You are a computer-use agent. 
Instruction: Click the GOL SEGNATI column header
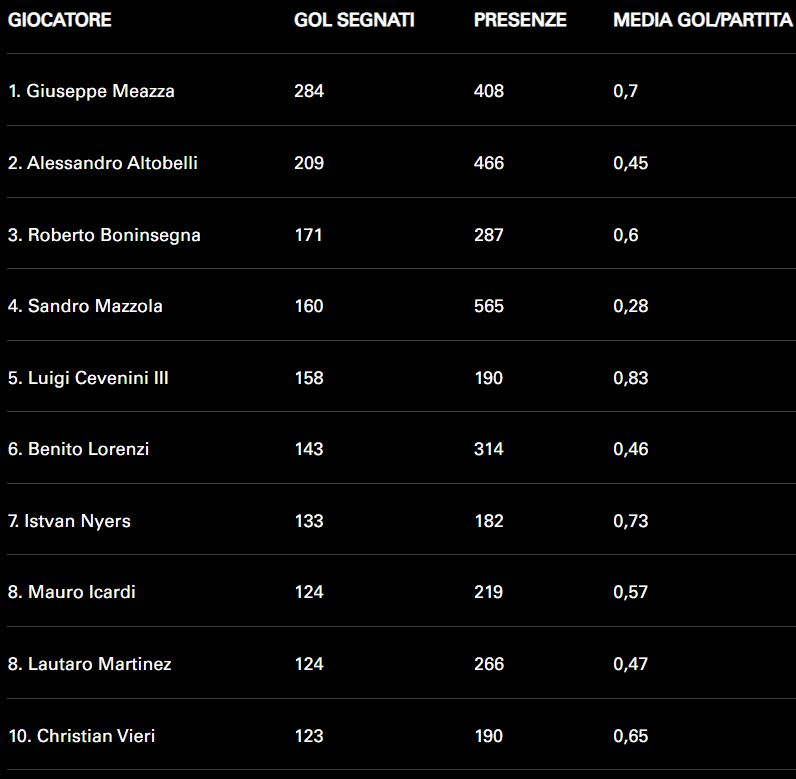pos(354,20)
